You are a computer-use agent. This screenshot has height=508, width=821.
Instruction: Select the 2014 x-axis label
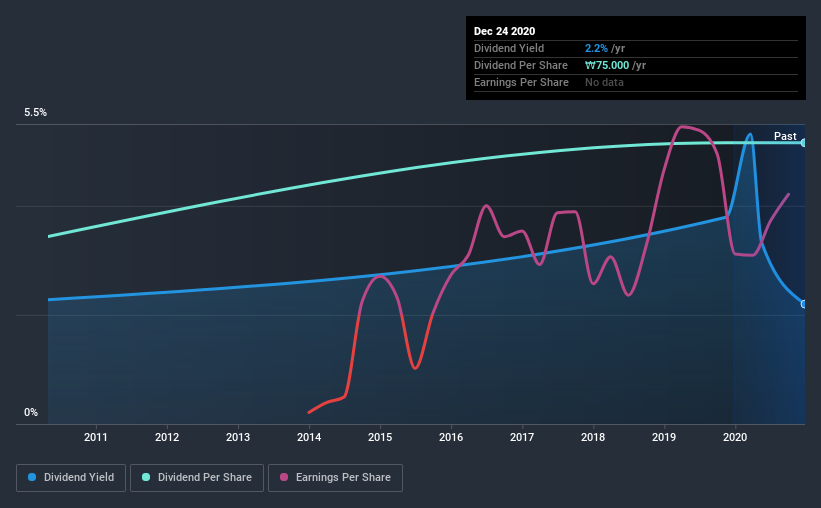309,437
